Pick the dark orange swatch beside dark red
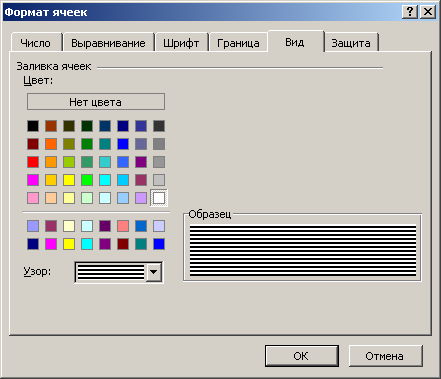Viewport: 441px width, 379px height. point(51,144)
